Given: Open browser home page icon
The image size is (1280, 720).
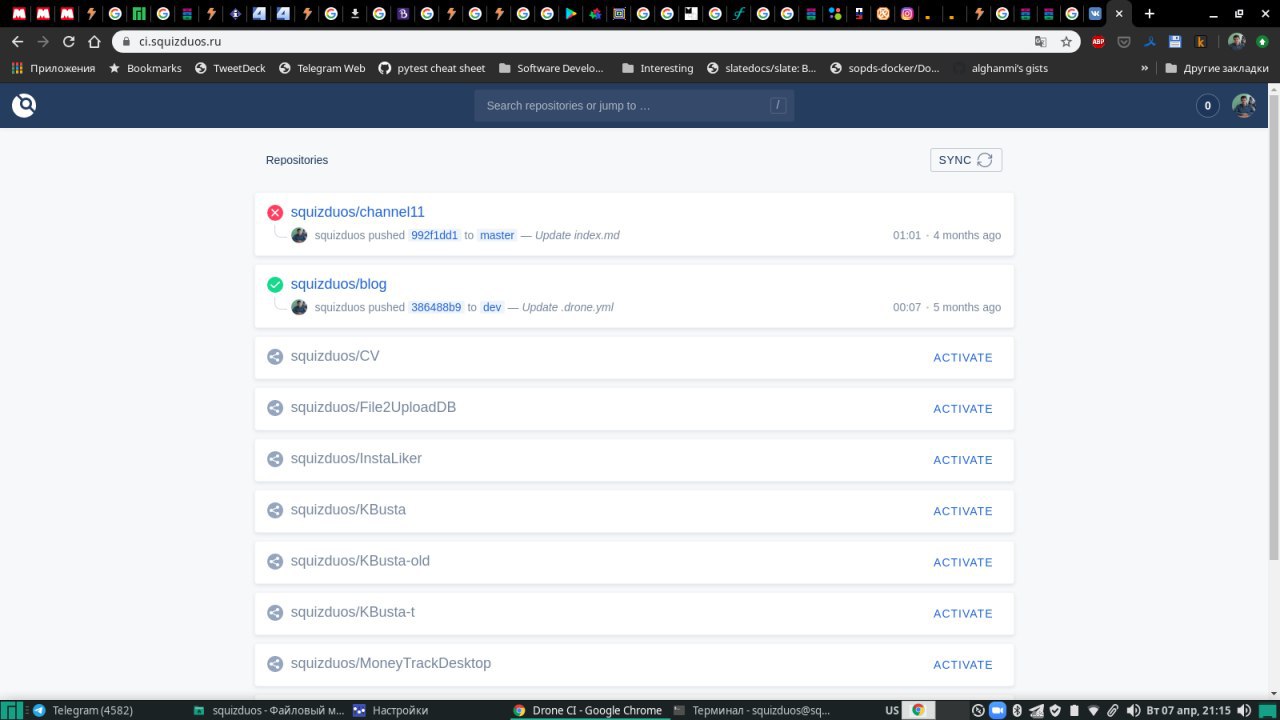Looking at the screenshot, I should point(94,42).
